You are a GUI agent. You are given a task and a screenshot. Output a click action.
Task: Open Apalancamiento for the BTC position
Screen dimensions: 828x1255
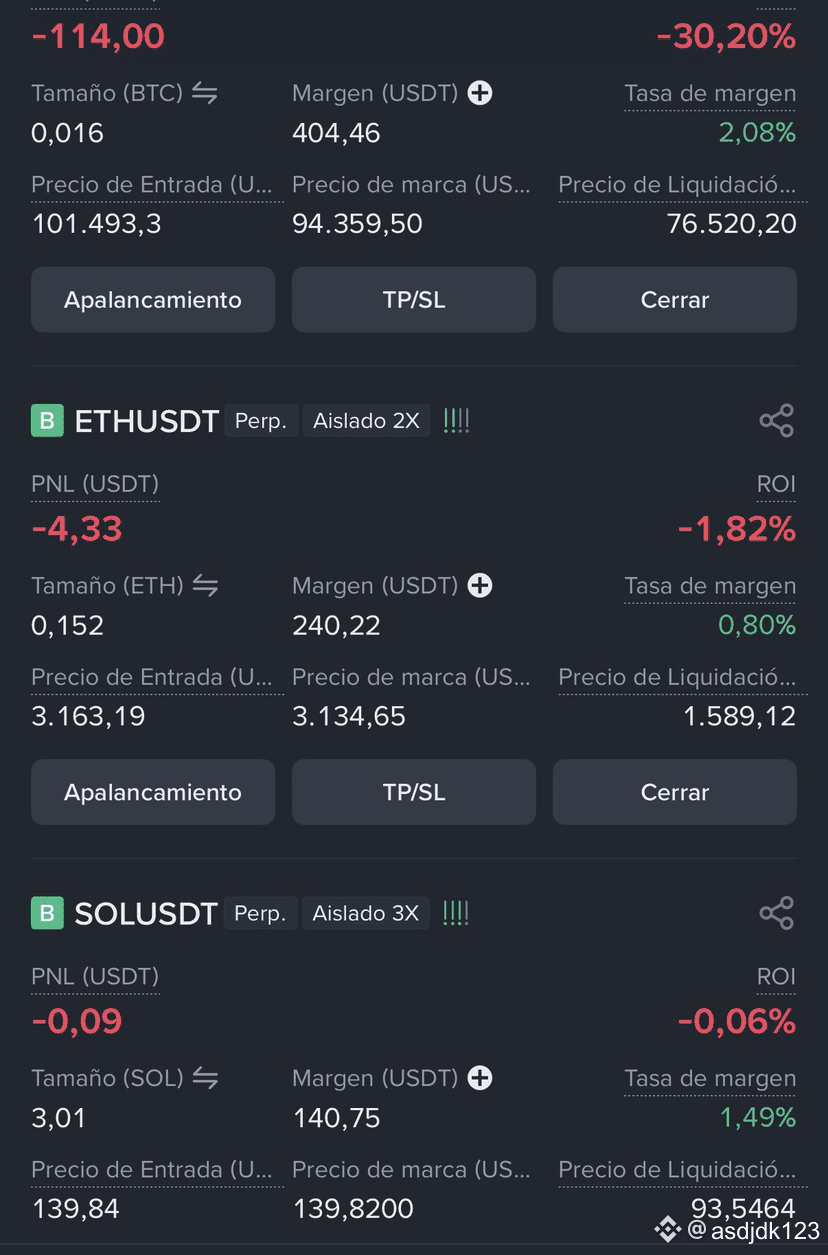(x=153, y=299)
